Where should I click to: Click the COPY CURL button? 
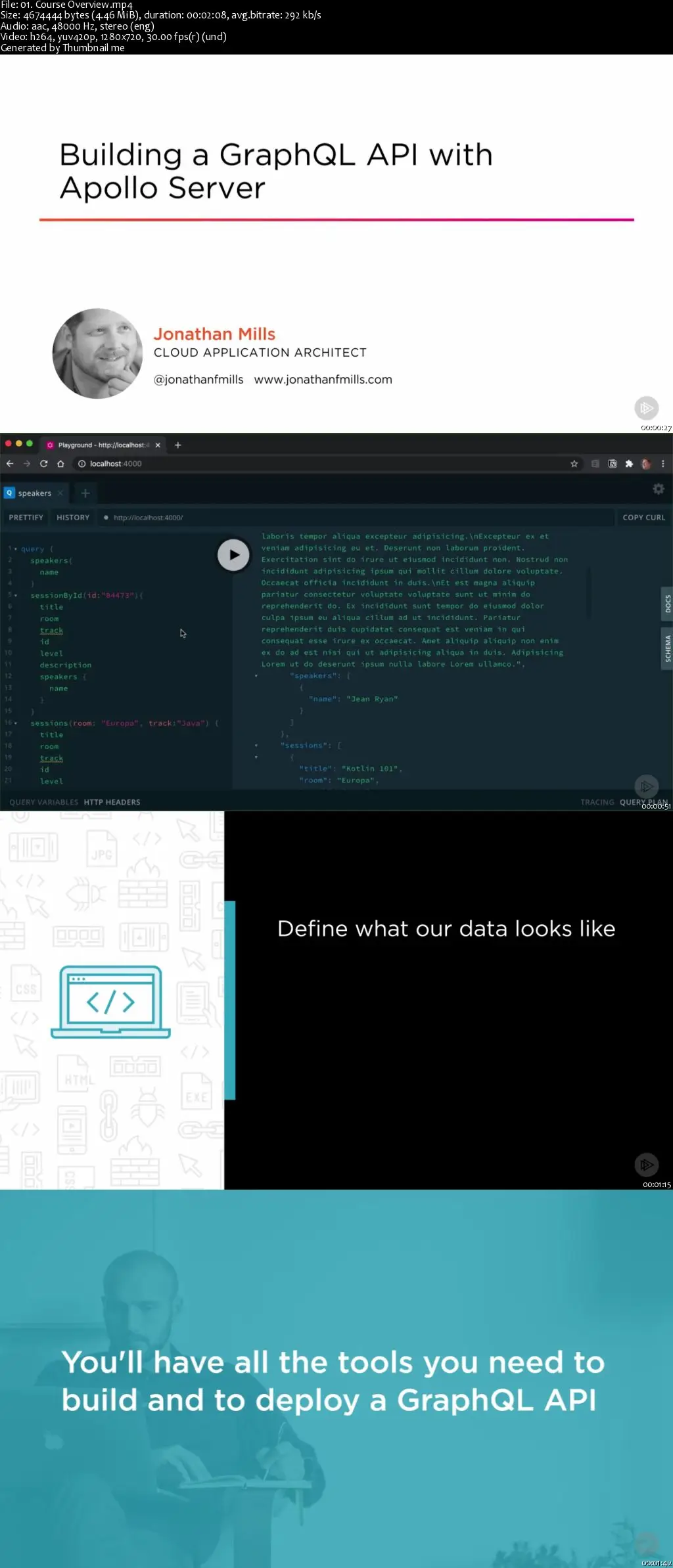tap(644, 518)
